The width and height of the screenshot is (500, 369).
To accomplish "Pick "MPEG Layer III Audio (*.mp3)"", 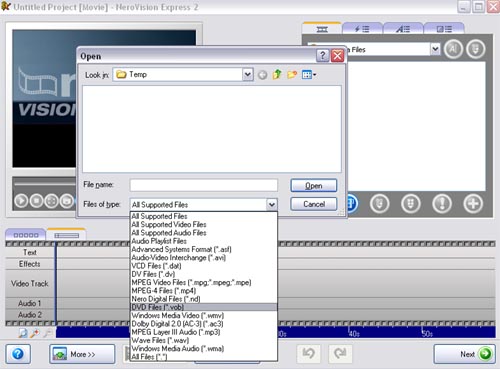I will pos(204,332).
